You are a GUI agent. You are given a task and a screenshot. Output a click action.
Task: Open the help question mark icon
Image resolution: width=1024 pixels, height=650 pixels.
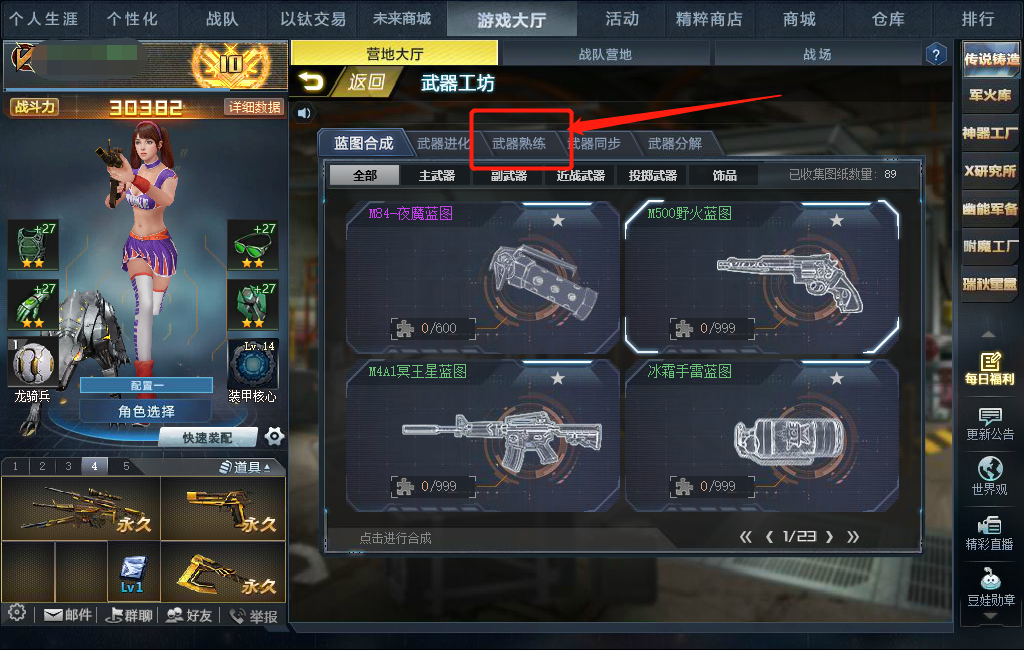936,54
